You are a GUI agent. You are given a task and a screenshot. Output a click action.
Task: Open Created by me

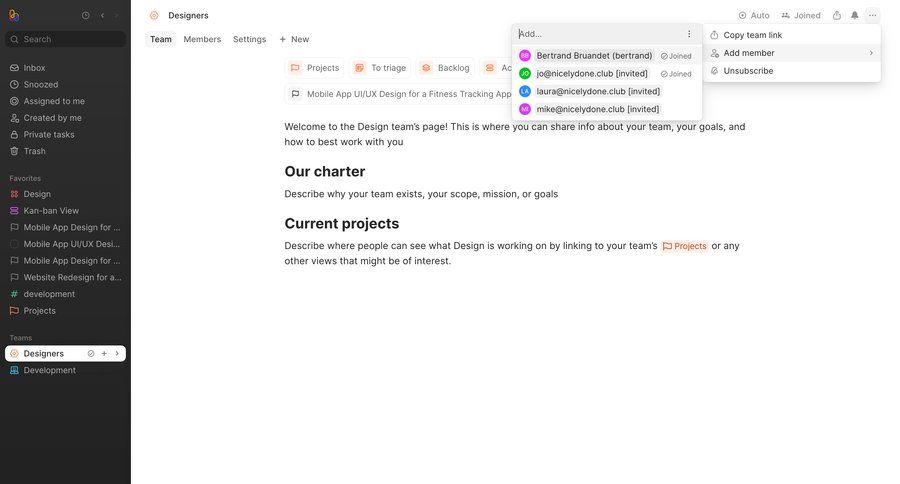coord(65,118)
